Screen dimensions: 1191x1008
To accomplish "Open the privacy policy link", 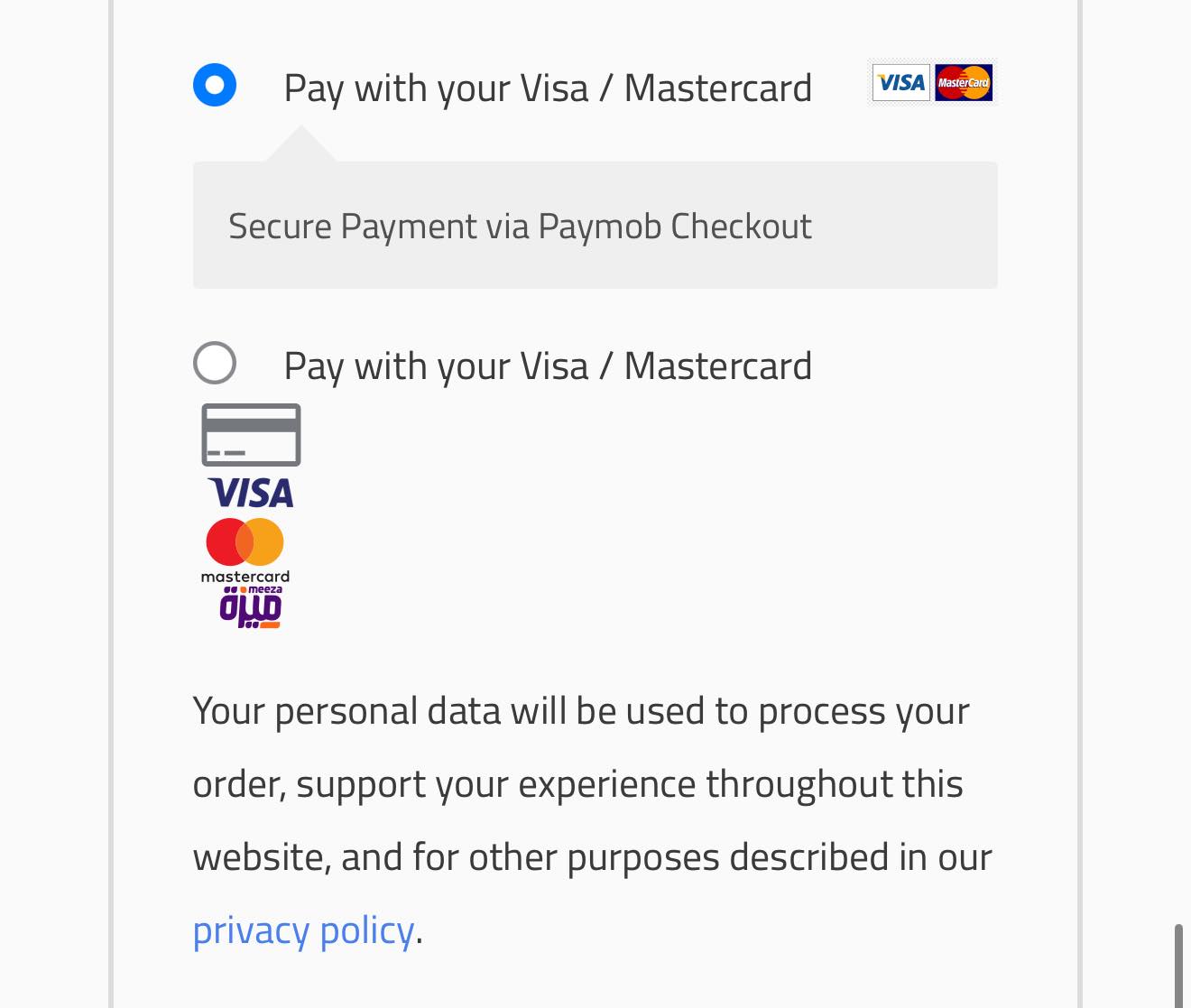I will (x=303, y=930).
